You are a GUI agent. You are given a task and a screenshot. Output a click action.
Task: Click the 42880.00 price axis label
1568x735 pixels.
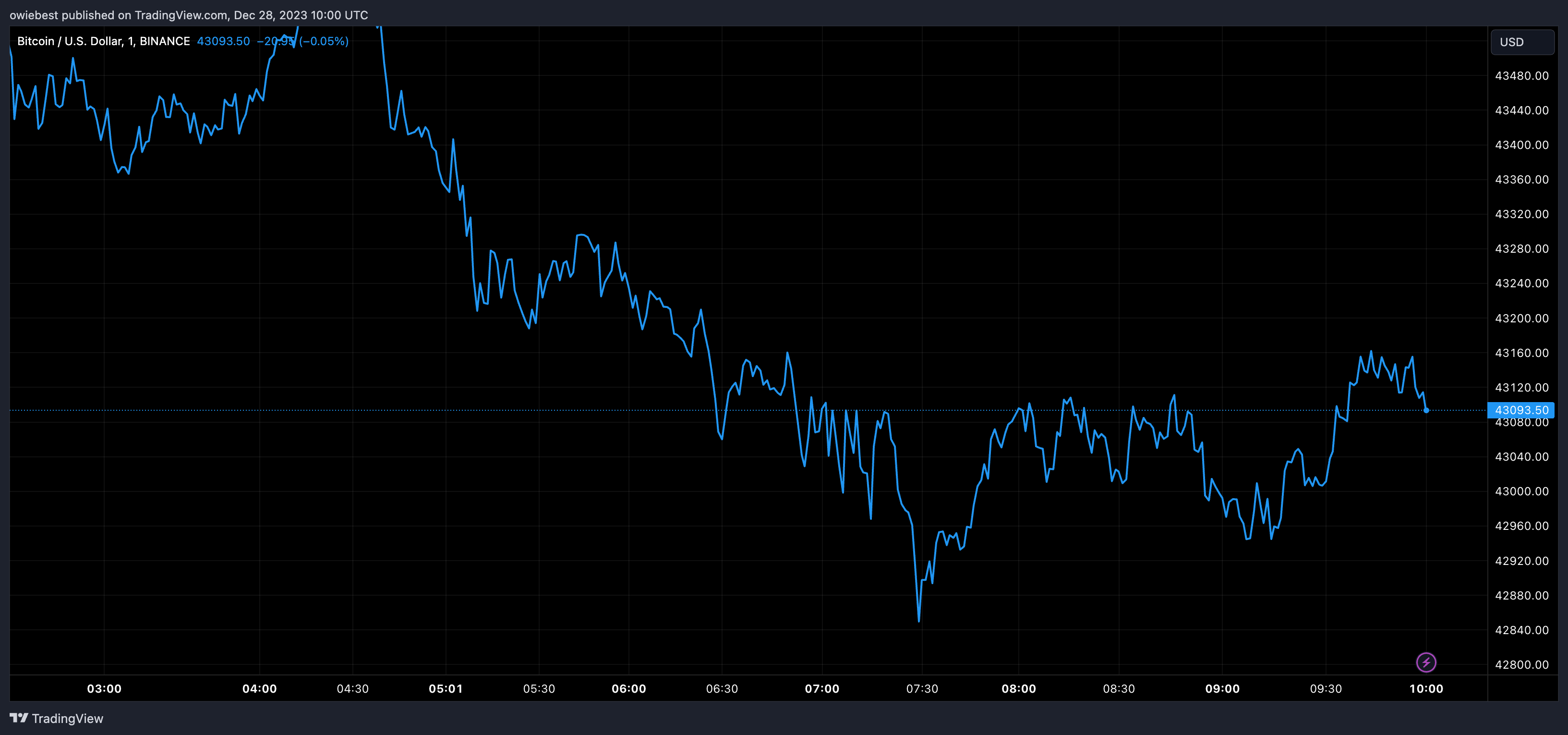(1522, 595)
